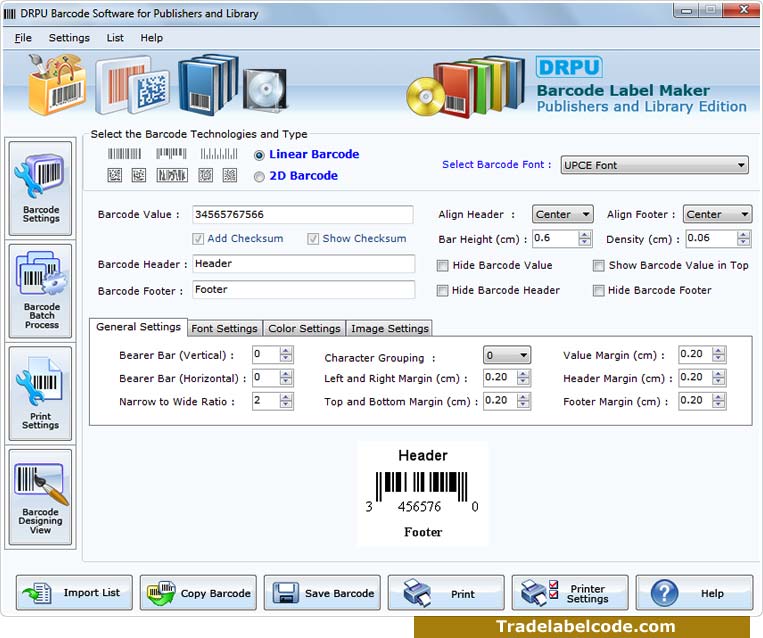Click the shopping bag barcode banner icon
The width and height of the screenshot is (763, 638).
pos(57,85)
